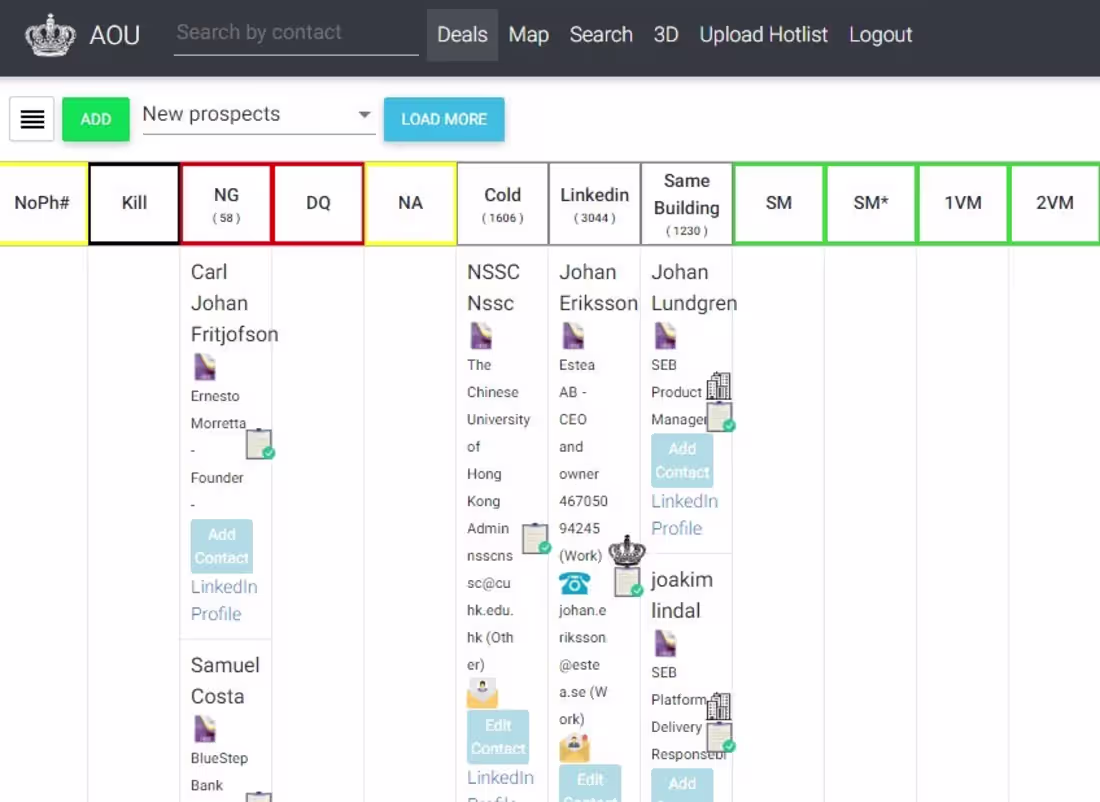Open Johan Eriksson's clipboard checklist icon
Screen dimensions: 1100x802
pyautogui.click(x=628, y=581)
